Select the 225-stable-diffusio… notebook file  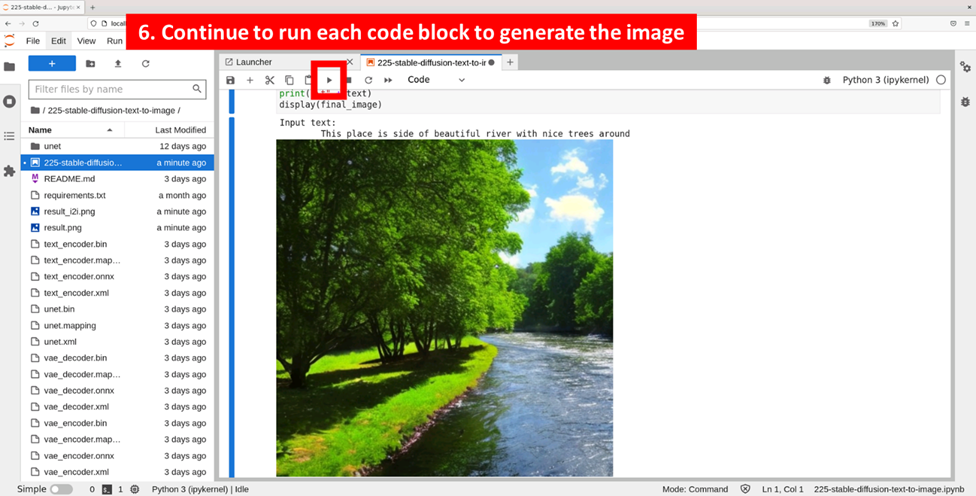coord(118,162)
